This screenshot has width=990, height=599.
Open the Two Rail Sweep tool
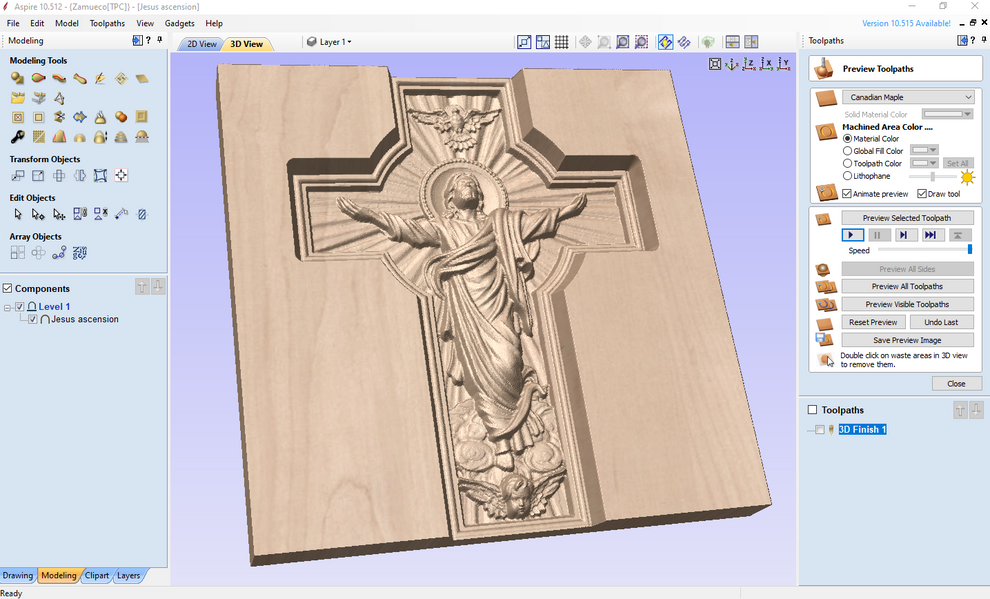click(x=38, y=78)
